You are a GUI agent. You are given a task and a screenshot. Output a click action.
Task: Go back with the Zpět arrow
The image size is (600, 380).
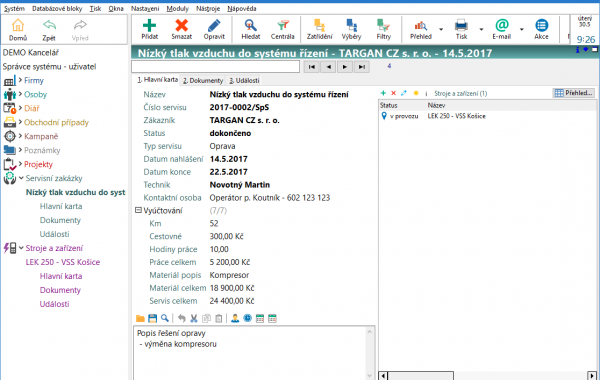[49, 26]
